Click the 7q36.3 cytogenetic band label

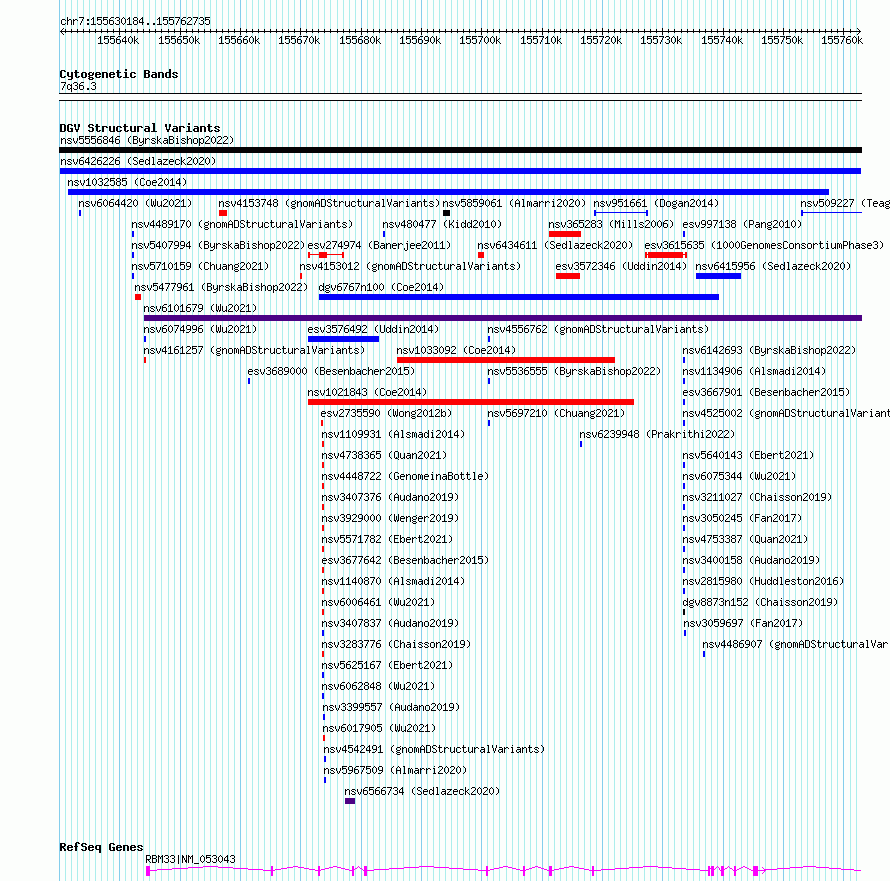tap(78, 86)
